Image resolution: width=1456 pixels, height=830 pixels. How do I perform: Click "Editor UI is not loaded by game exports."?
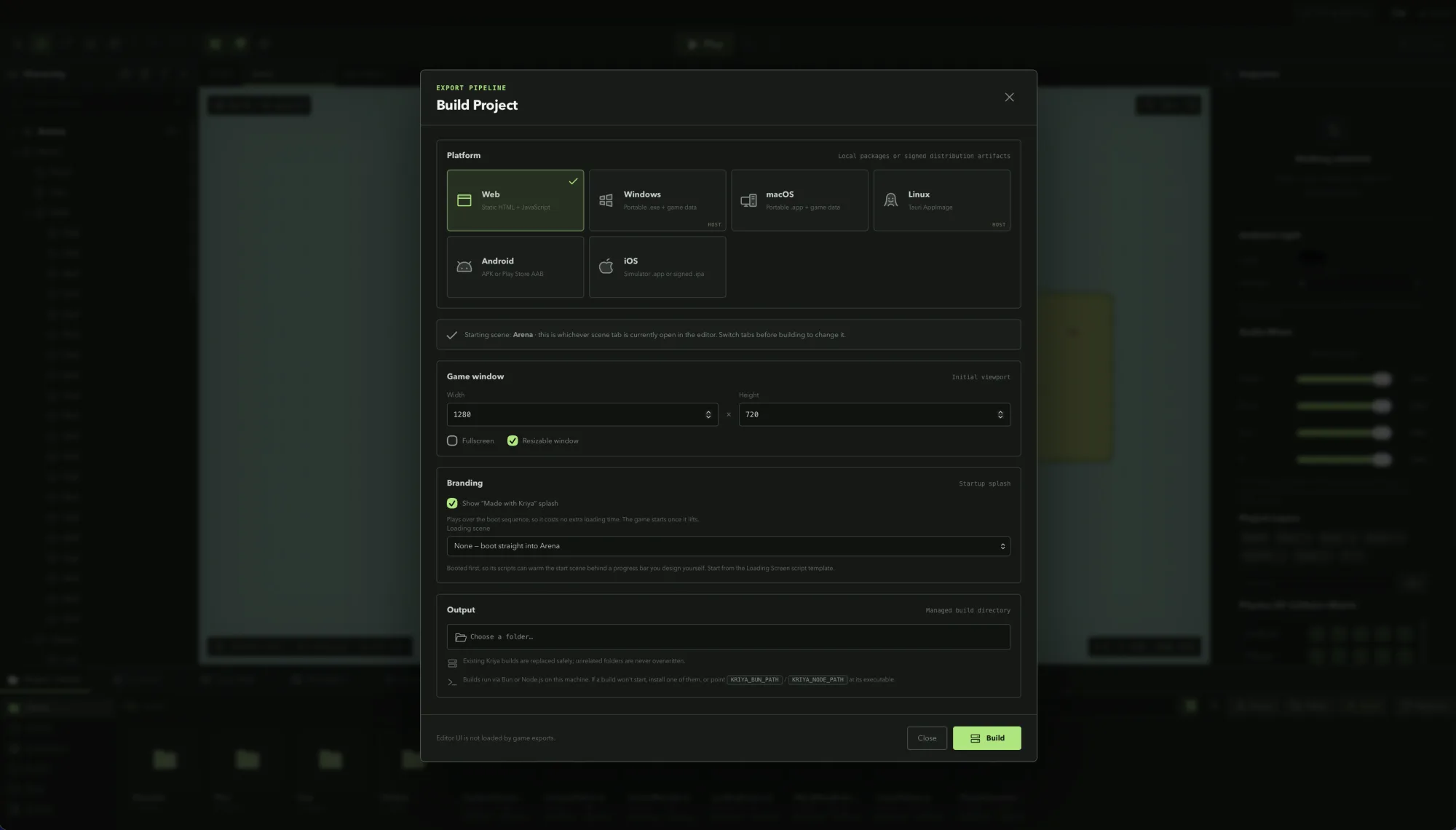click(496, 738)
